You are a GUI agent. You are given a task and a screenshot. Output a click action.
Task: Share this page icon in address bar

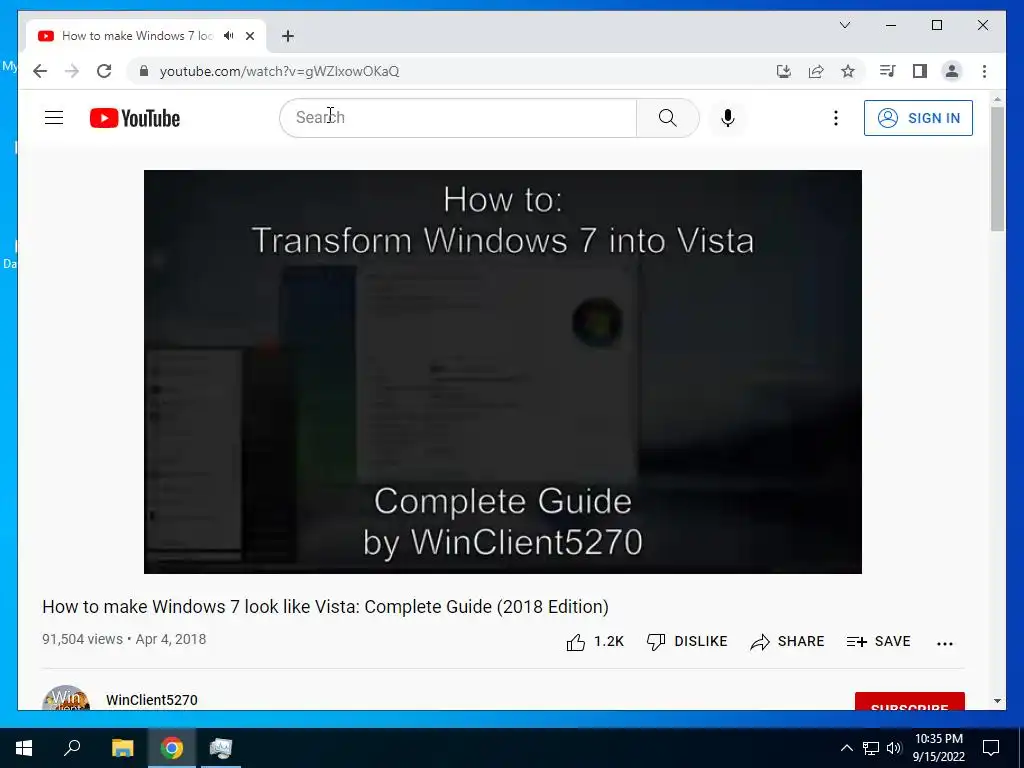(x=816, y=71)
